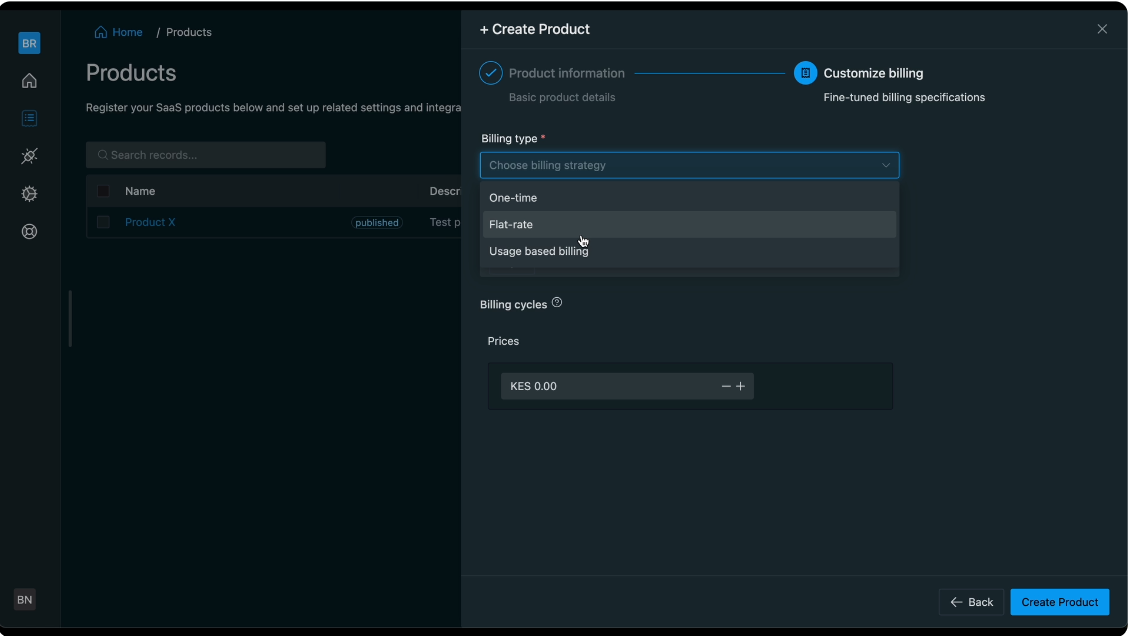
Task: Pick the Usage based billing option
Action: pos(539,252)
